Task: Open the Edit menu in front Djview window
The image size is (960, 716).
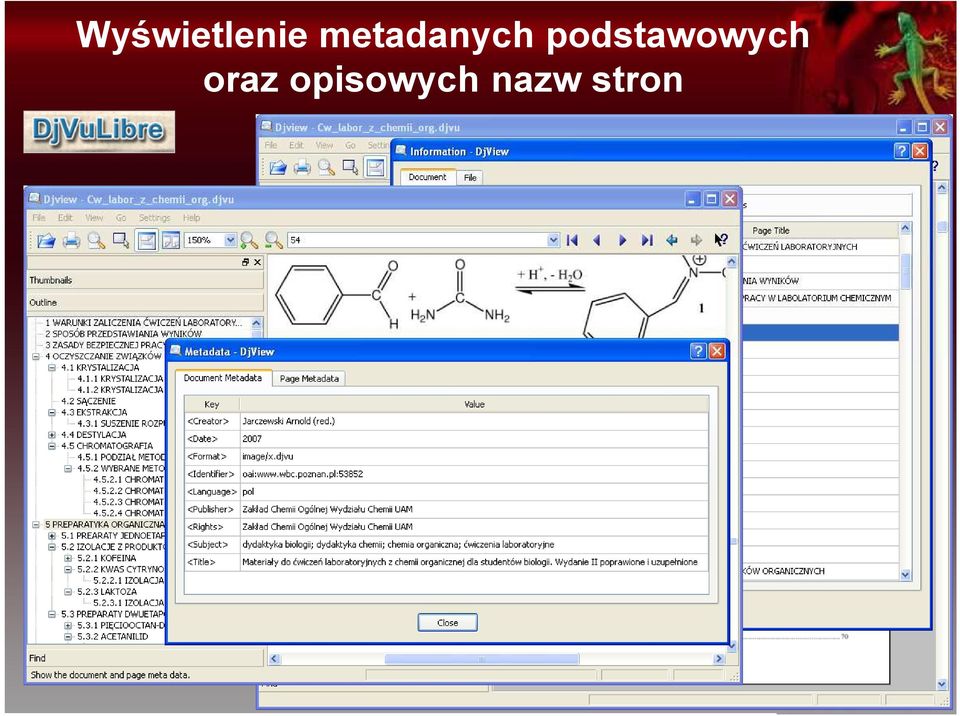Action: tap(65, 218)
